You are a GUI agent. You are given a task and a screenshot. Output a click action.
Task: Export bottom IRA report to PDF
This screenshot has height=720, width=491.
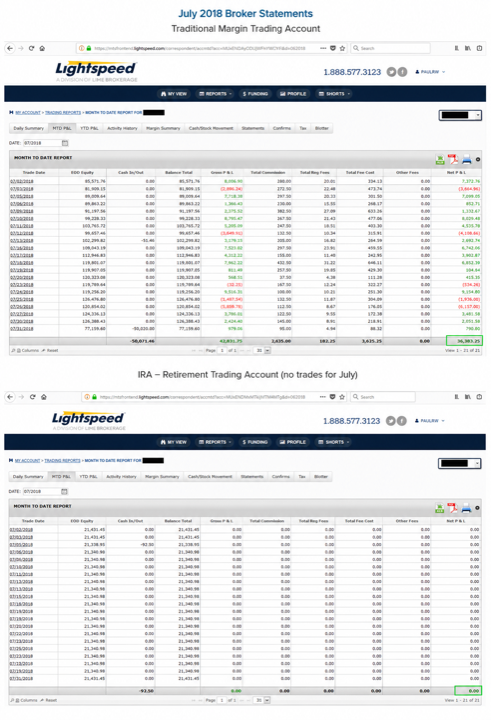[453, 508]
